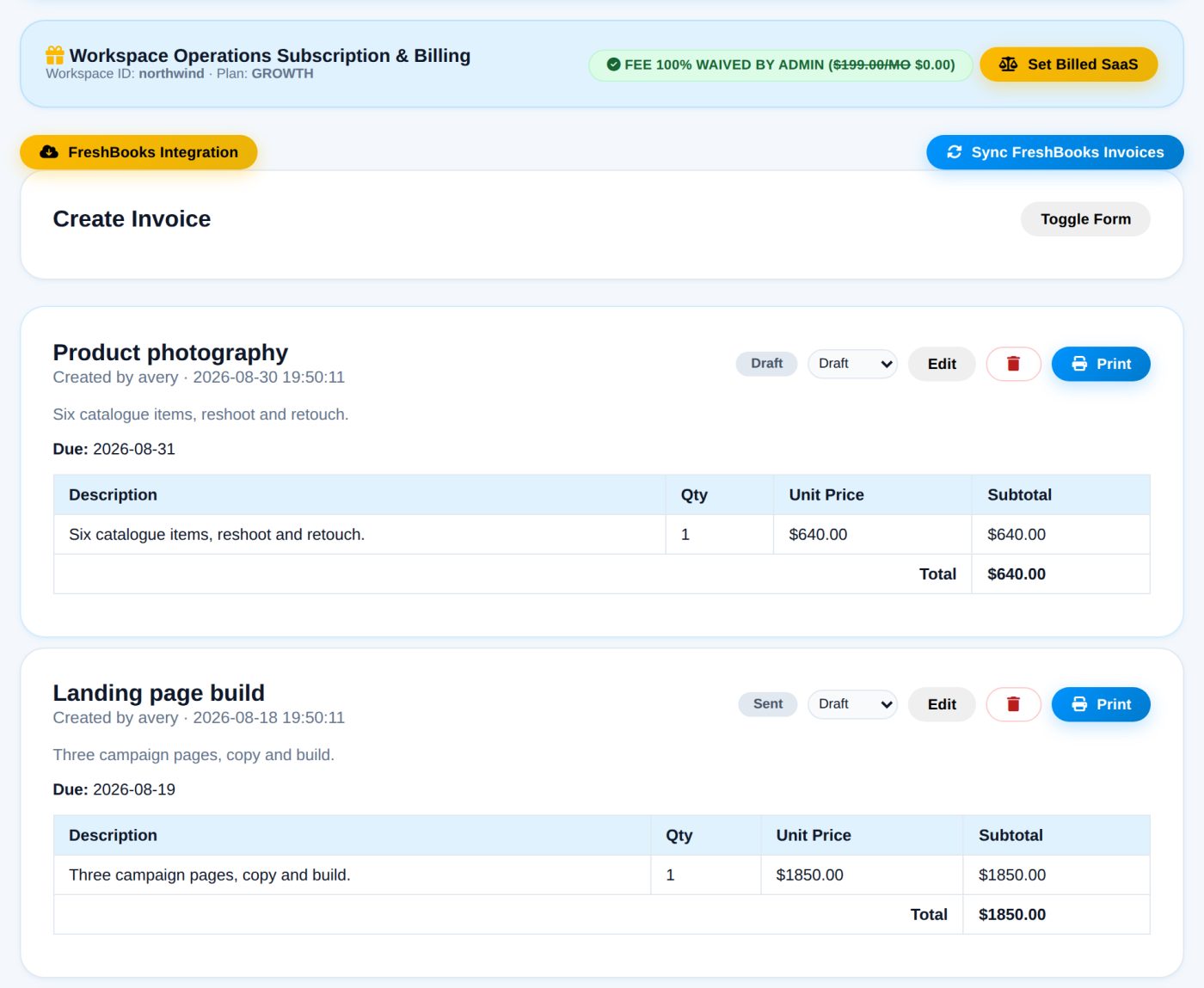Click the gift icon beside Workspace Operations title
Viewport: 1204px width, 988px height.
tap(55, 56)
